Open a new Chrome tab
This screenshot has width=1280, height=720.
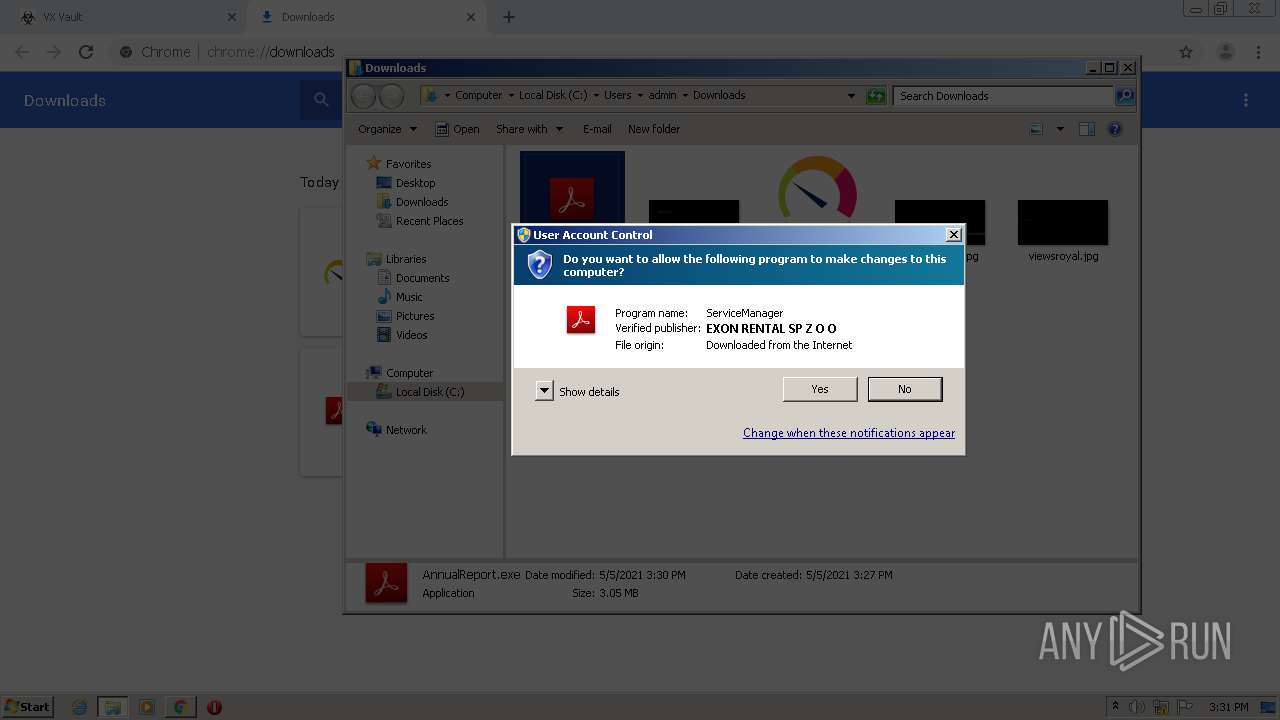pos(509,17)
